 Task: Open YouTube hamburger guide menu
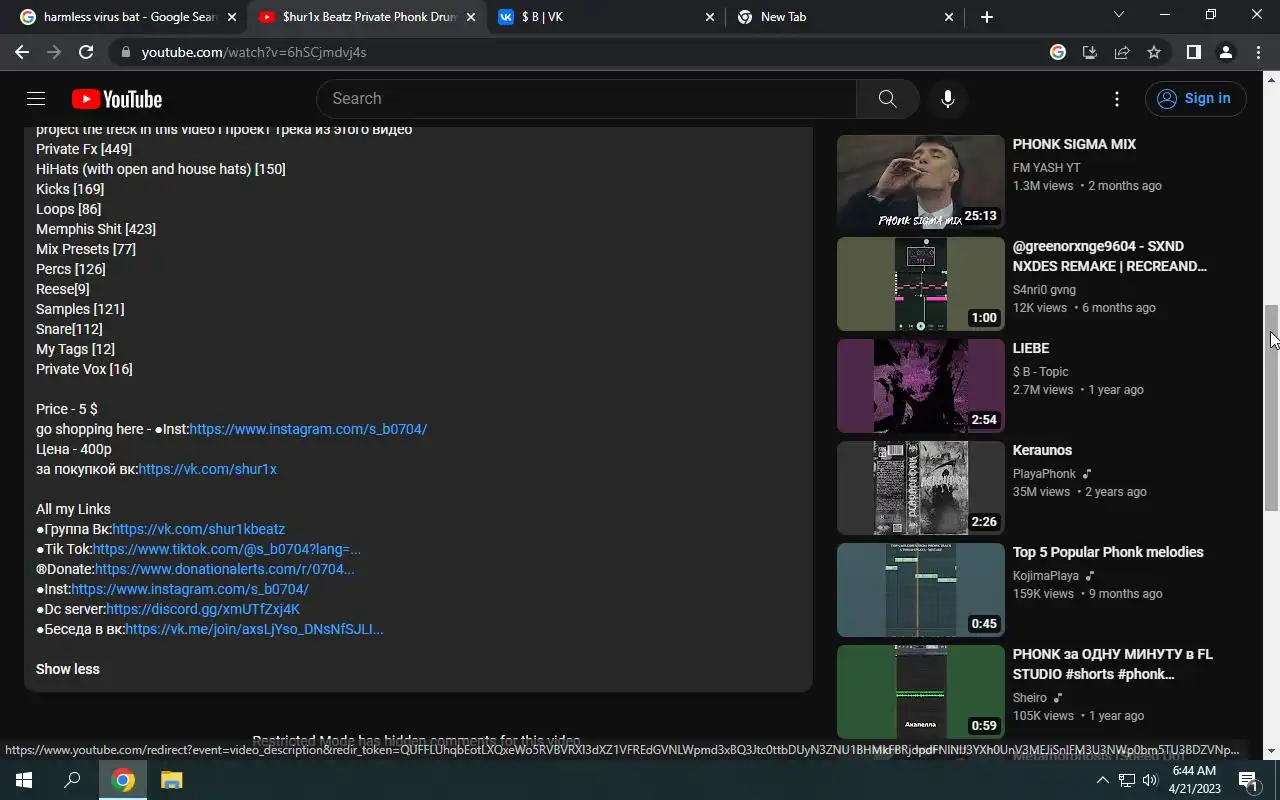click(36, 98)
